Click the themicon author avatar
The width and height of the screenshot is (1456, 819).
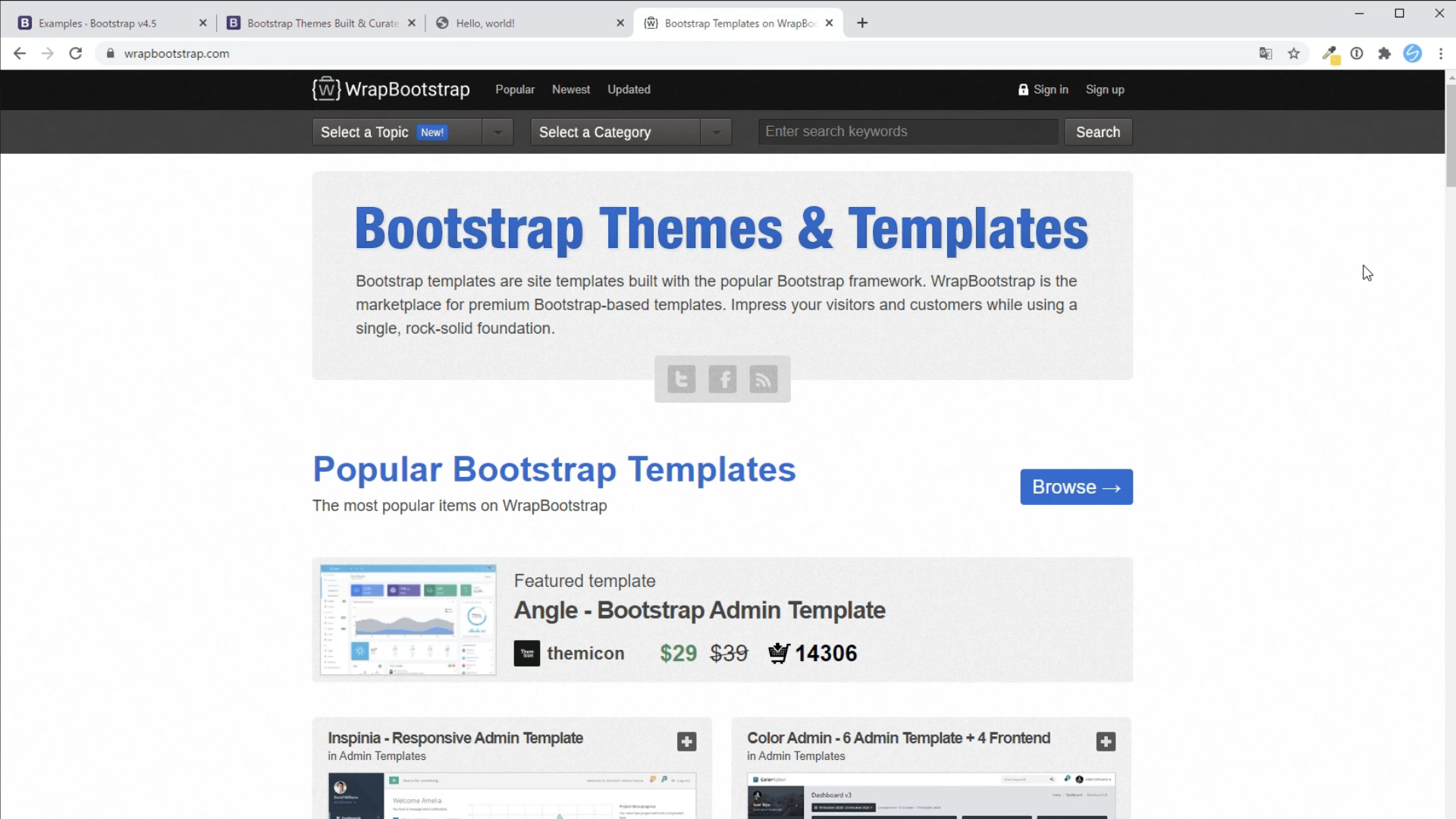(527, 653)
